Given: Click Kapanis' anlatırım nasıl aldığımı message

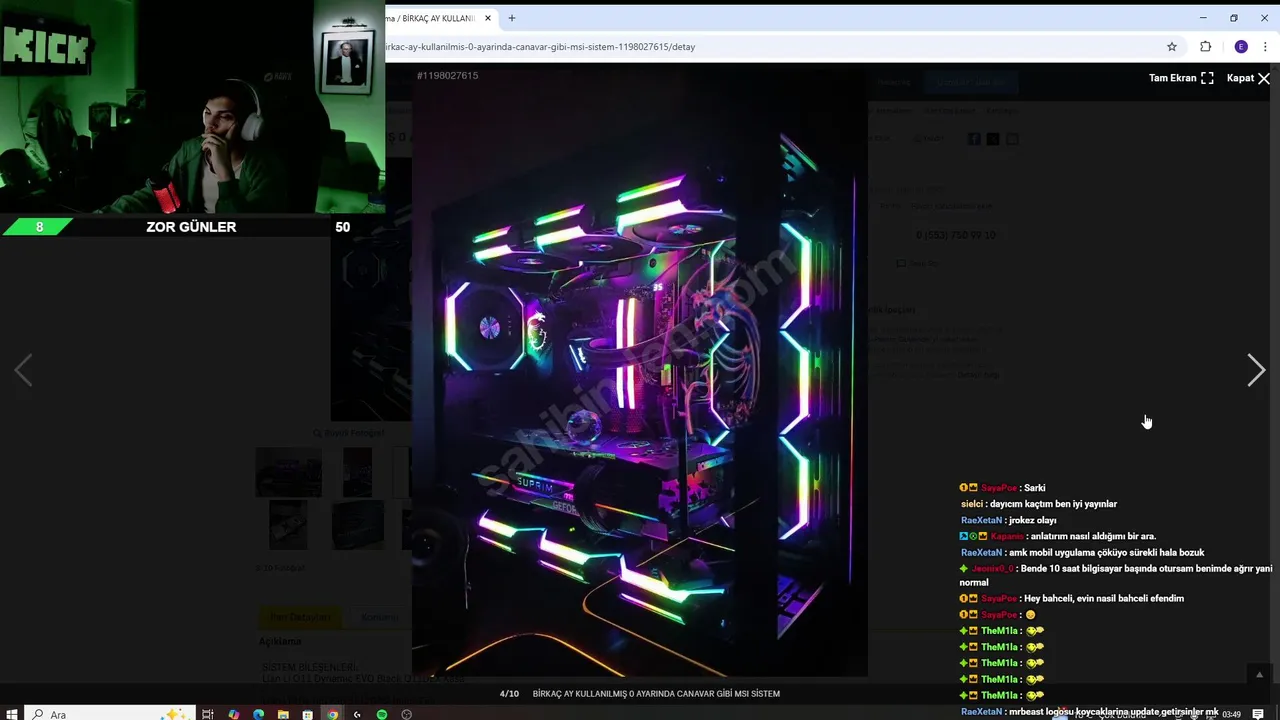Looking at the screenshot, I should point(1057,536).
